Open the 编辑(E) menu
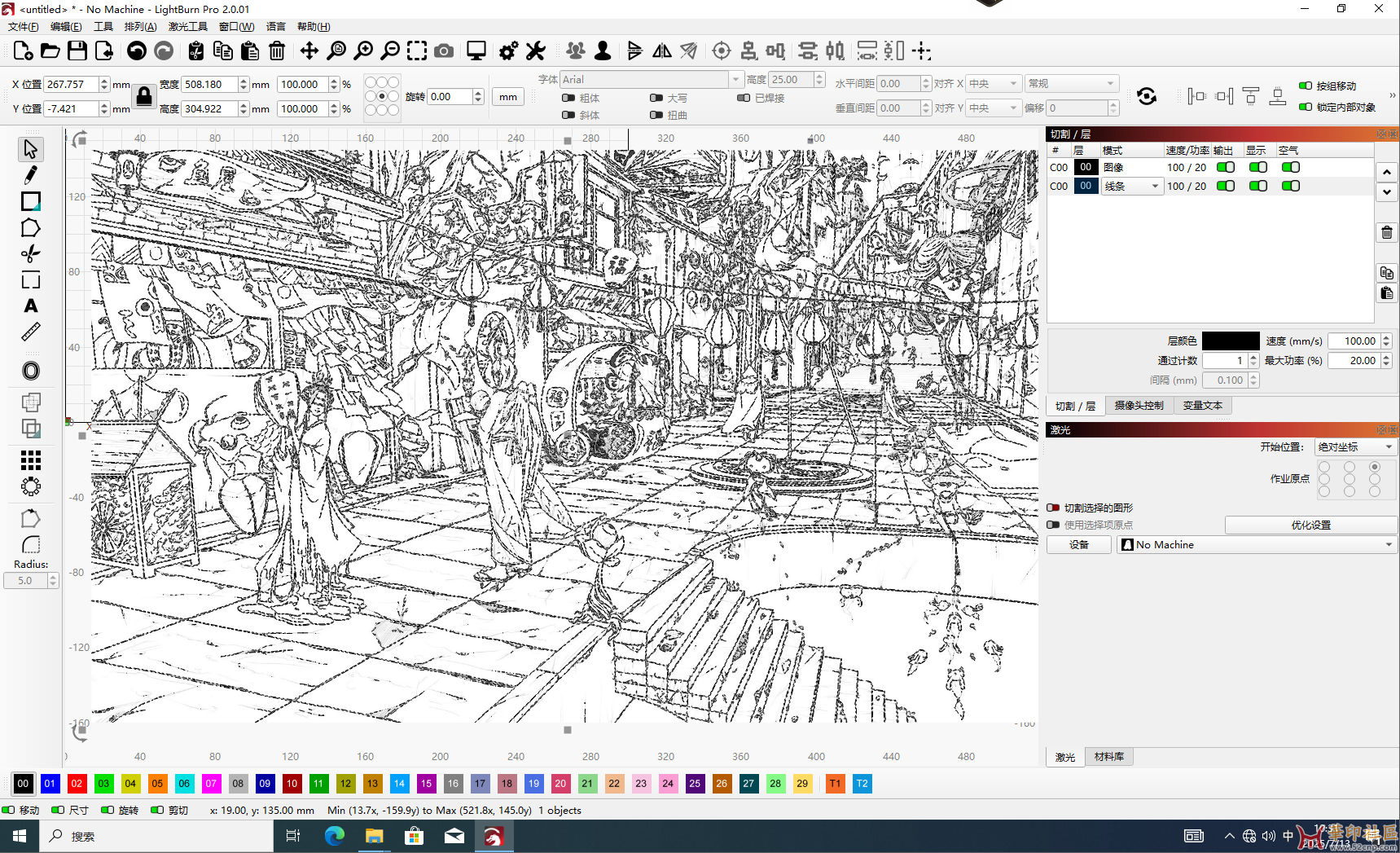This screenshot has width=1400, height=853. pos(66,26)
